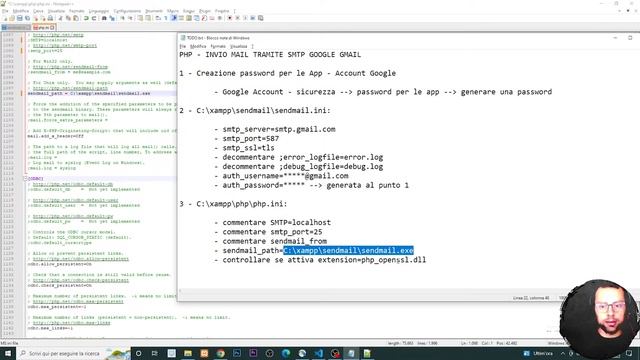Toggle the highlighted Indent Guide icon
Image resolution: width=640 pixels, height=360 pixels.
coord(174,18)
